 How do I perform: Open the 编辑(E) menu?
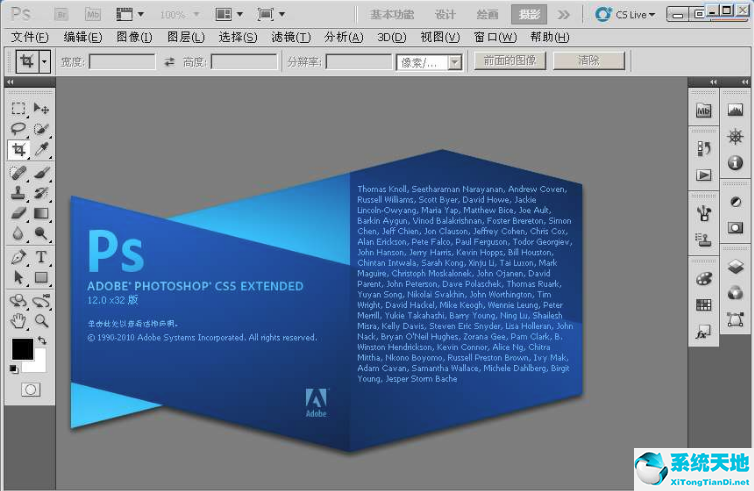(83, 37)
